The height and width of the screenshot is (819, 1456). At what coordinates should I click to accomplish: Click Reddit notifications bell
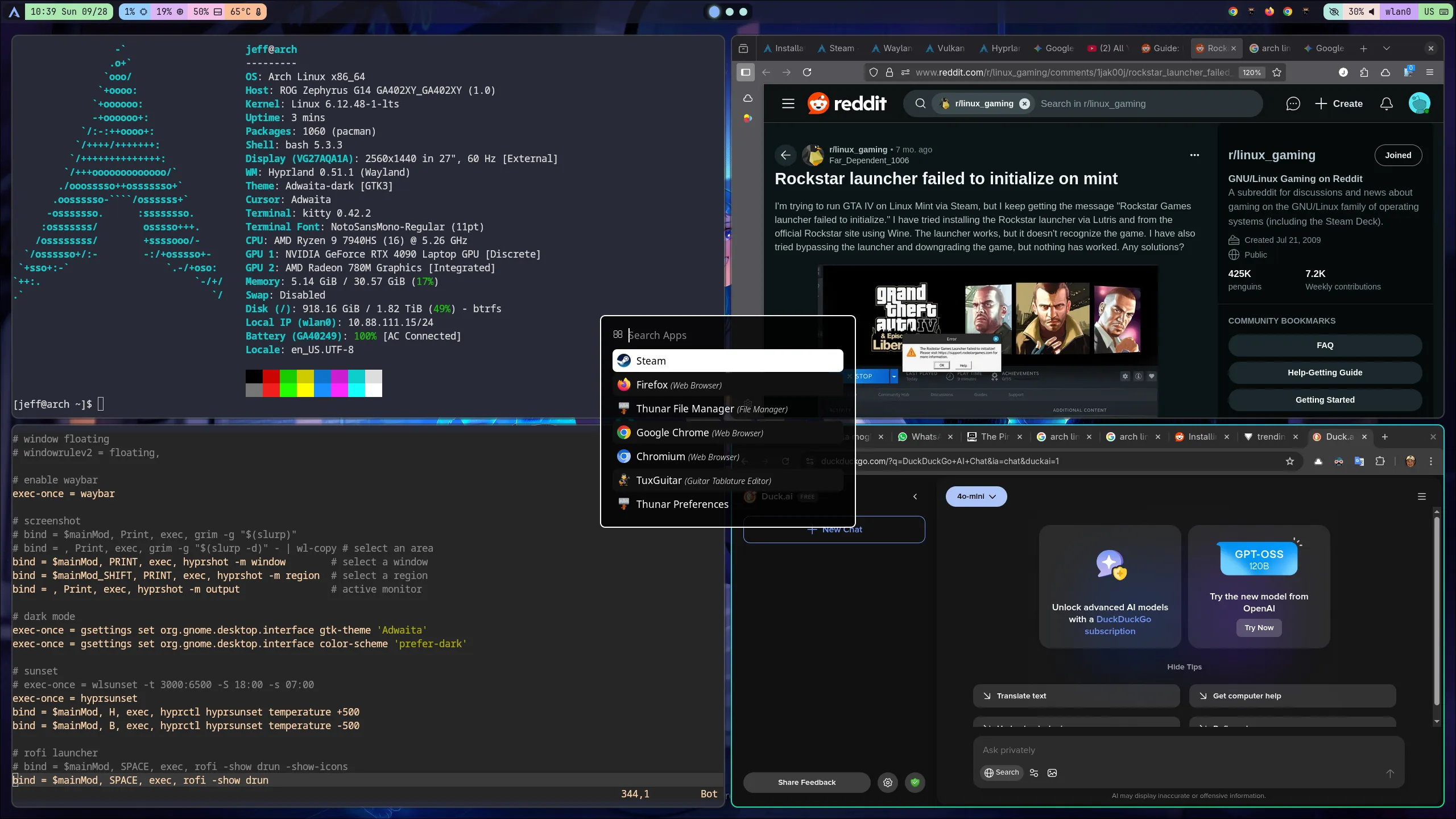coord(1387,104)
